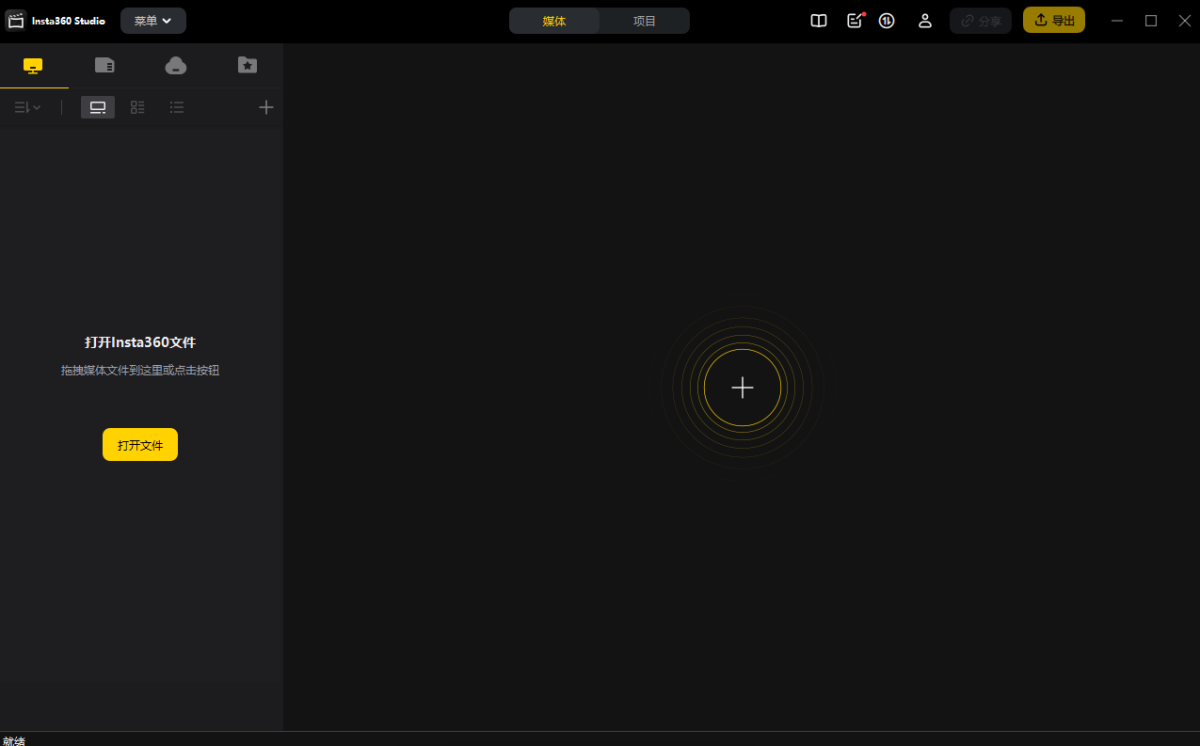
Task: Switch to list view mode
Action: click(177, 107)
